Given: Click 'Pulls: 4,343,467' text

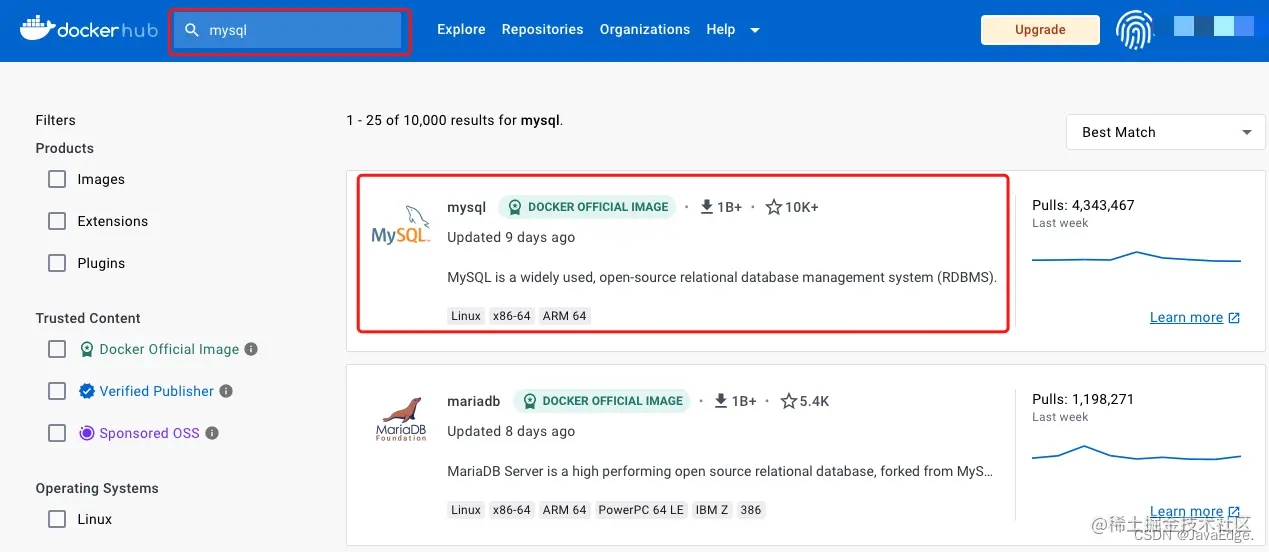Looking at the screenshot, I should 1083,205.
